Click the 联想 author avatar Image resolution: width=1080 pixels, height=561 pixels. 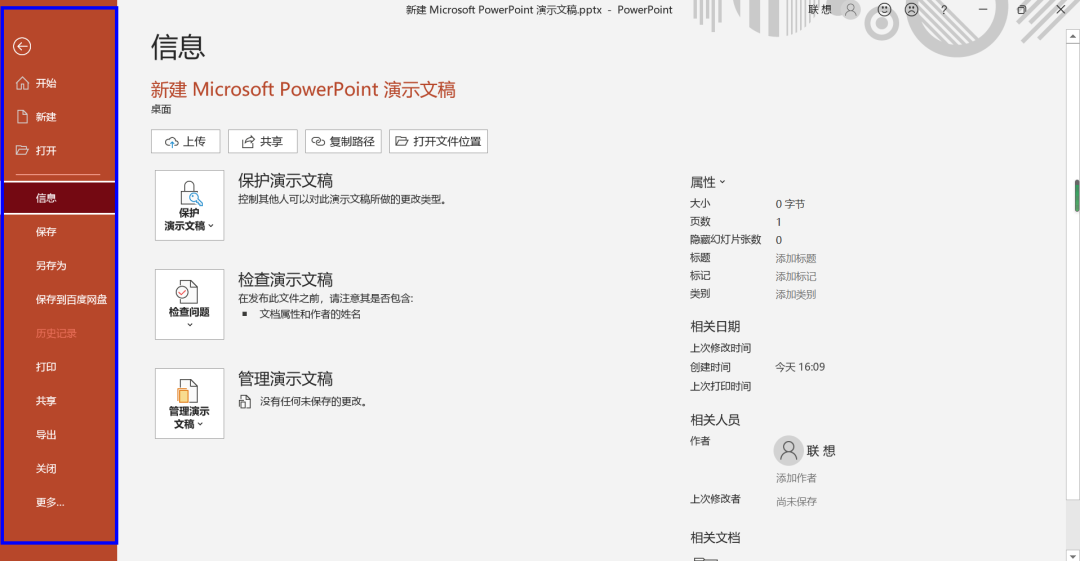point(789,451)
